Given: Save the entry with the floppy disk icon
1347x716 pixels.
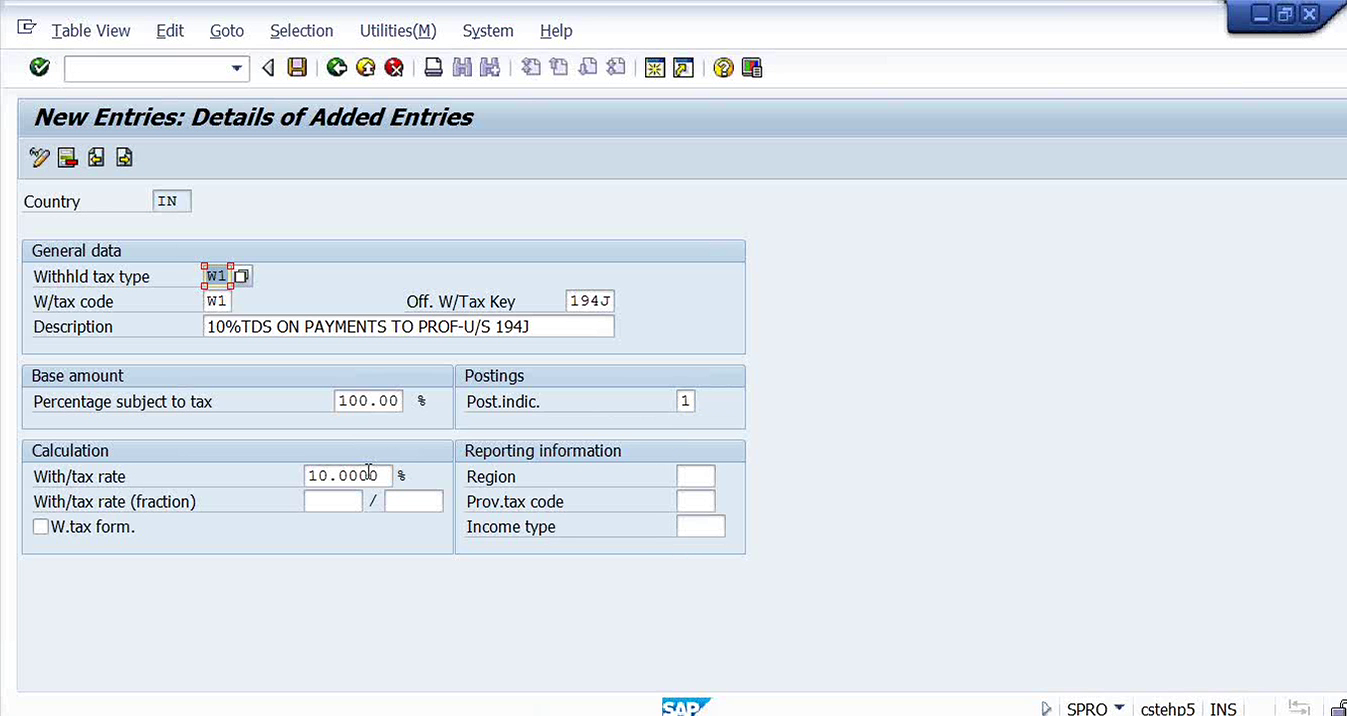Looking at the screenshot, I should click(x=297, y=68).
